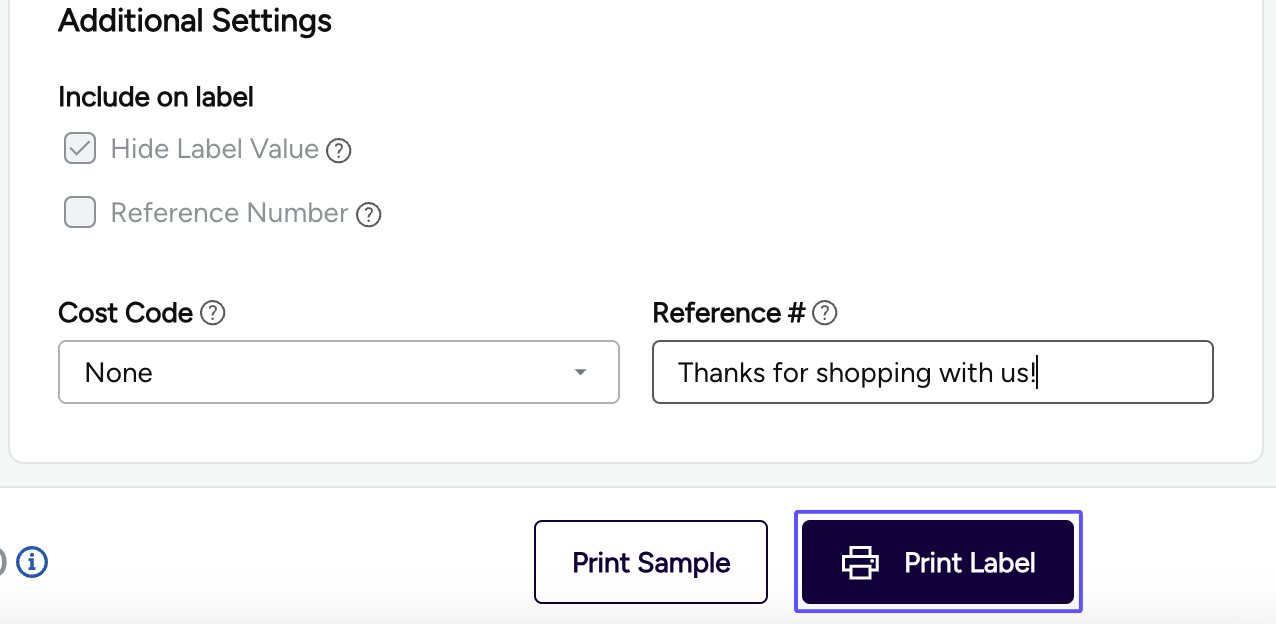Select the 'None' value in Cost Code
1276x624 pixels.
point(119,373)
